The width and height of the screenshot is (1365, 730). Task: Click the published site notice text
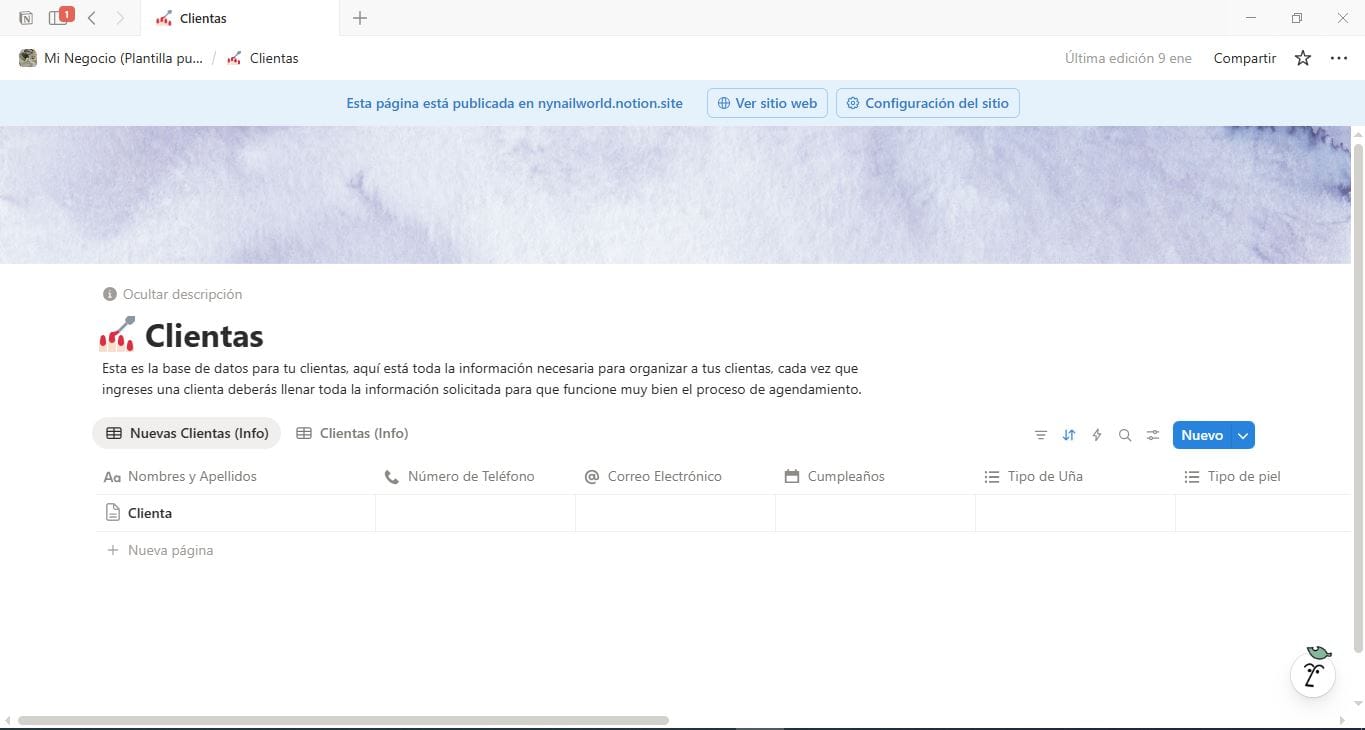(514, 103)
